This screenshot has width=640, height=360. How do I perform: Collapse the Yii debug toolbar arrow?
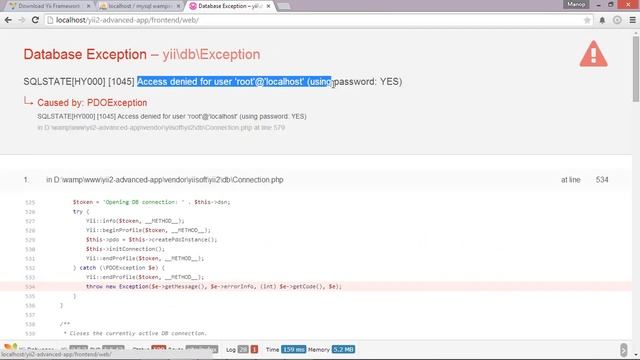(x=623, y=350)
